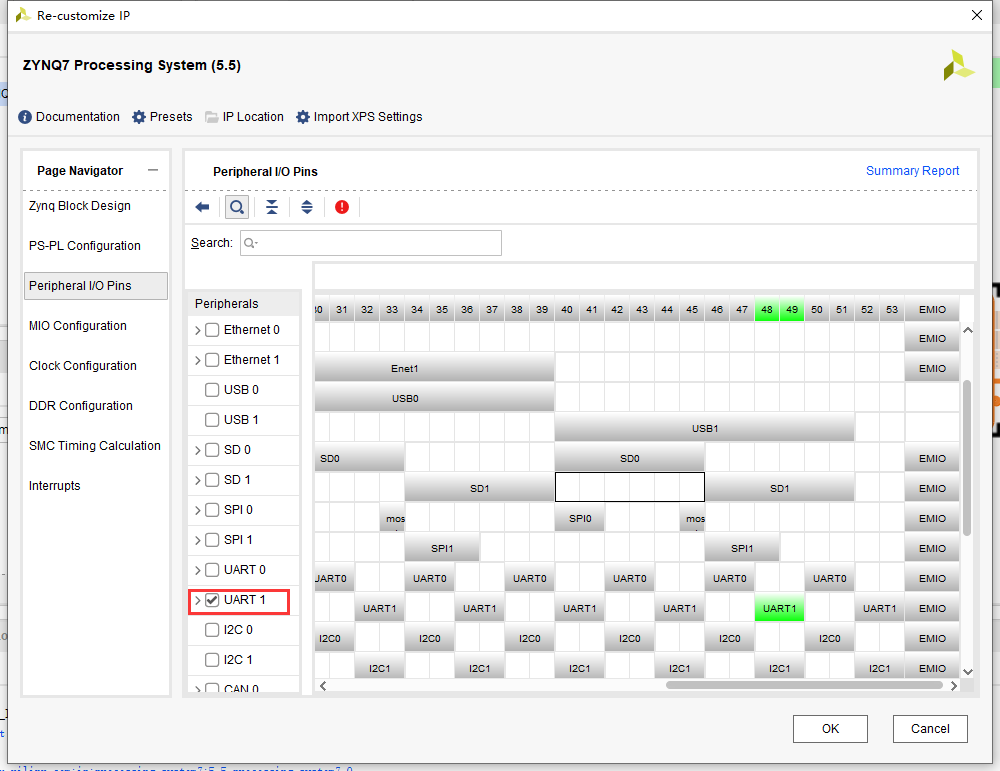Enable the SPI 0 checkbox
1000x771 pixels.
point(212,510)
